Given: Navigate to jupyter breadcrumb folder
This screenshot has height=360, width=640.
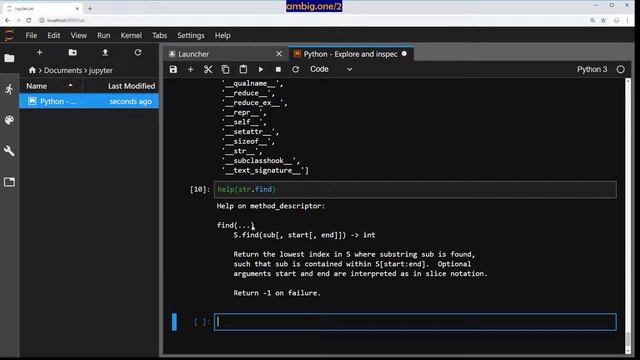Looking at the screenshot, I should pos(100,71).
